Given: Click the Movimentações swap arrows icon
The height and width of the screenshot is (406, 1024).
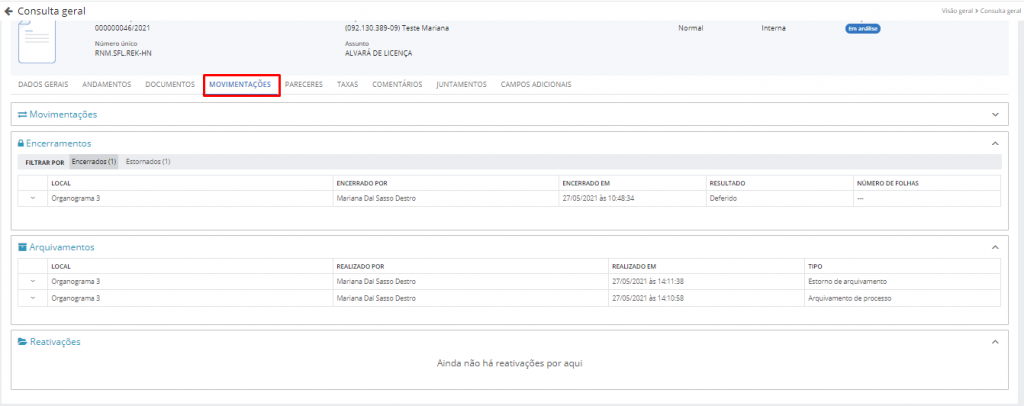Looking at the screenshot, I should pos(22,115).
